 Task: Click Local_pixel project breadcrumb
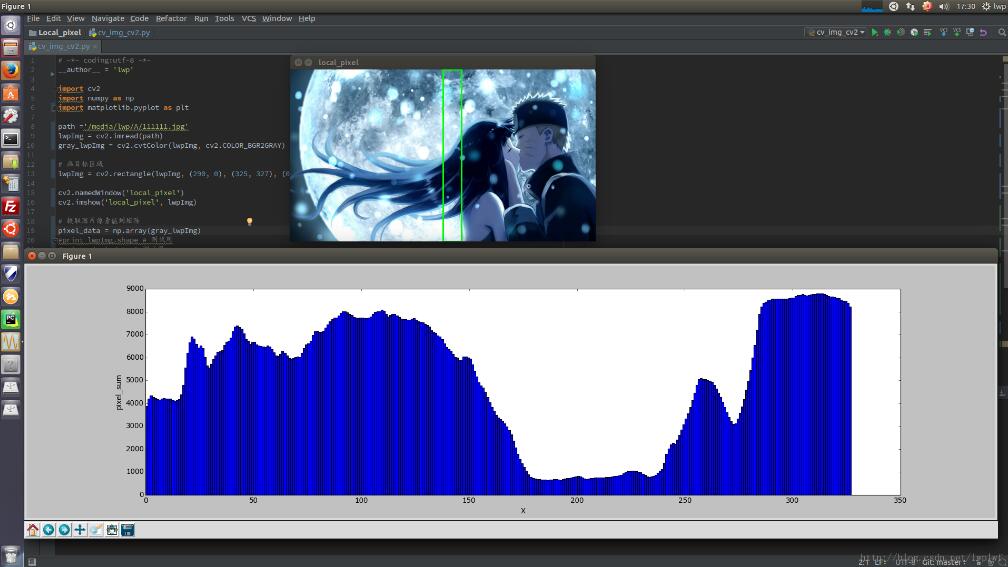[55, 32]
